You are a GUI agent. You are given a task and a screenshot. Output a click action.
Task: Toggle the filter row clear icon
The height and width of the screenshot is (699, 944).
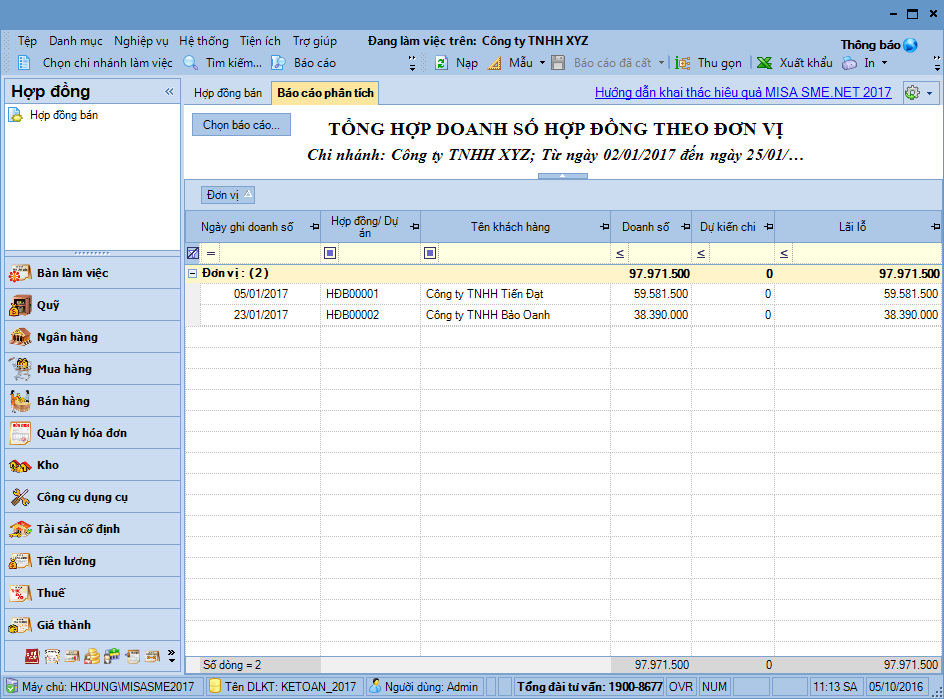tap(193, 253)
